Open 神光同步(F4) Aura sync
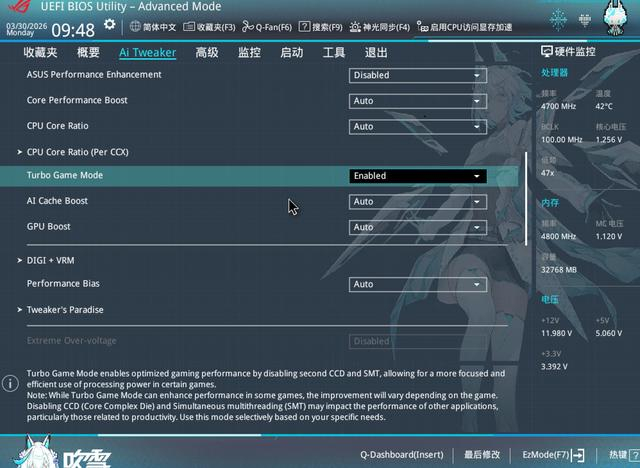640x468 pixels. [379, 27]
